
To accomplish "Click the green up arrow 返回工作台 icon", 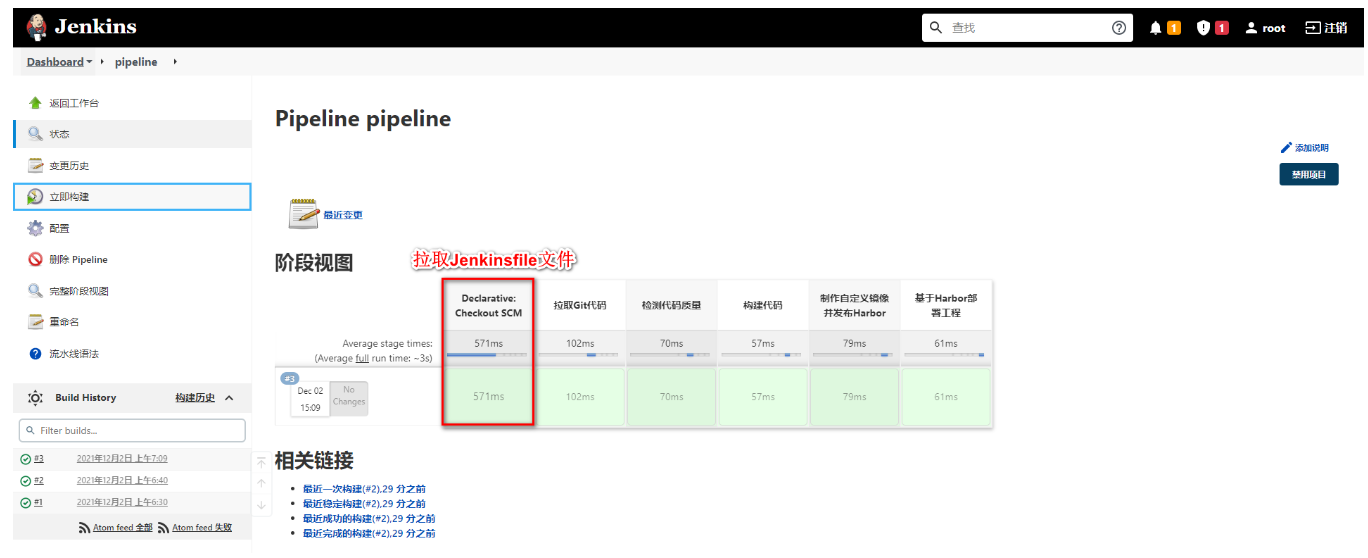I will click(35, 103).
